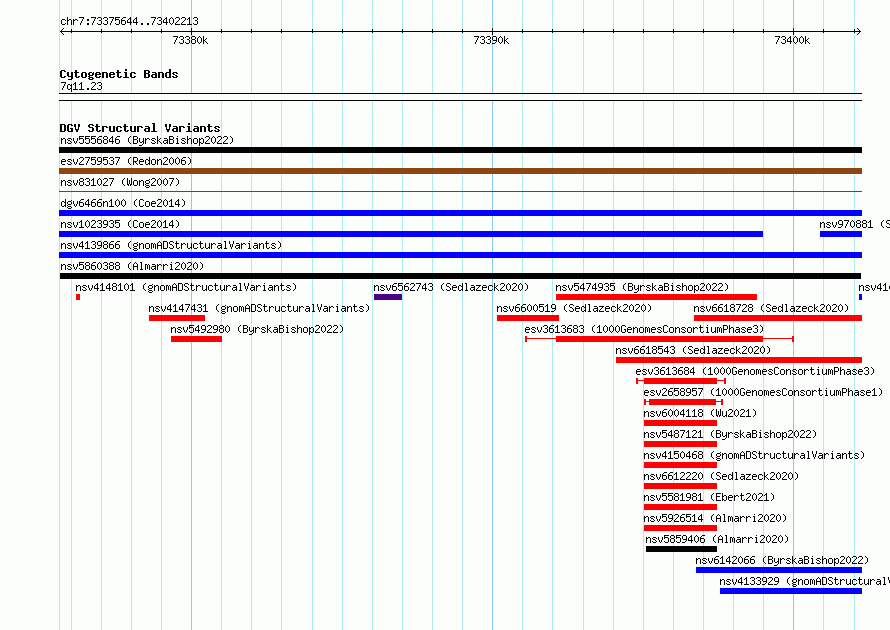Click the brown esv2759537 variant bar

(x=460, y=171)
